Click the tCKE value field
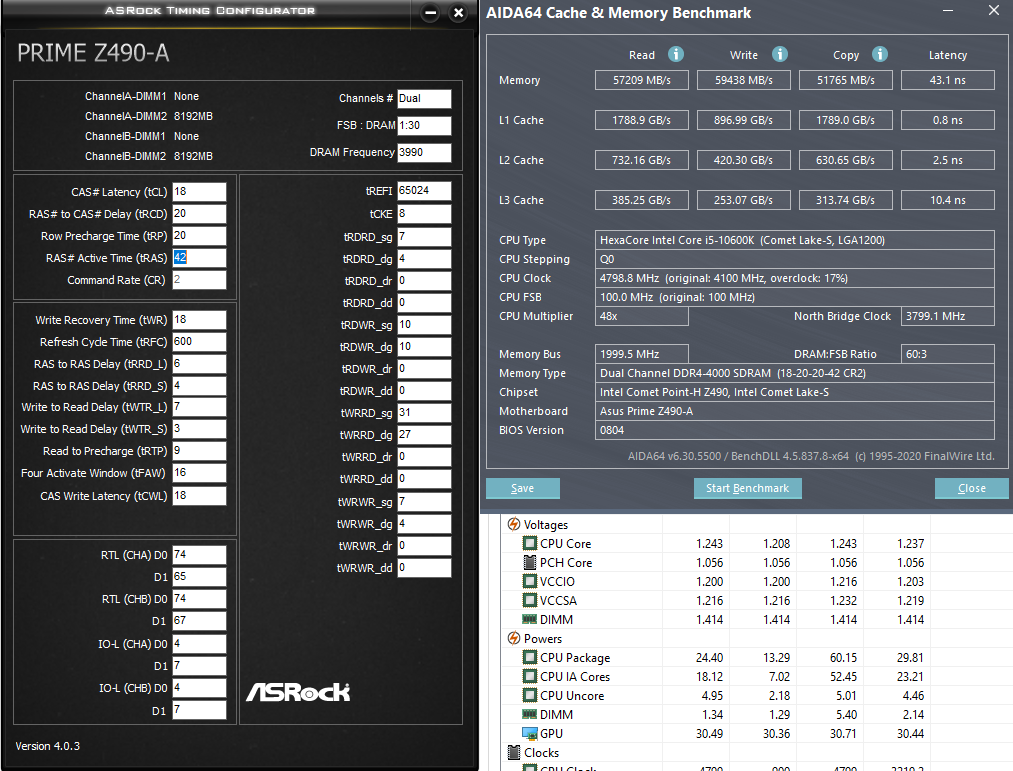Viewport: 1013px width, 771px height. (x=424, y=214)
